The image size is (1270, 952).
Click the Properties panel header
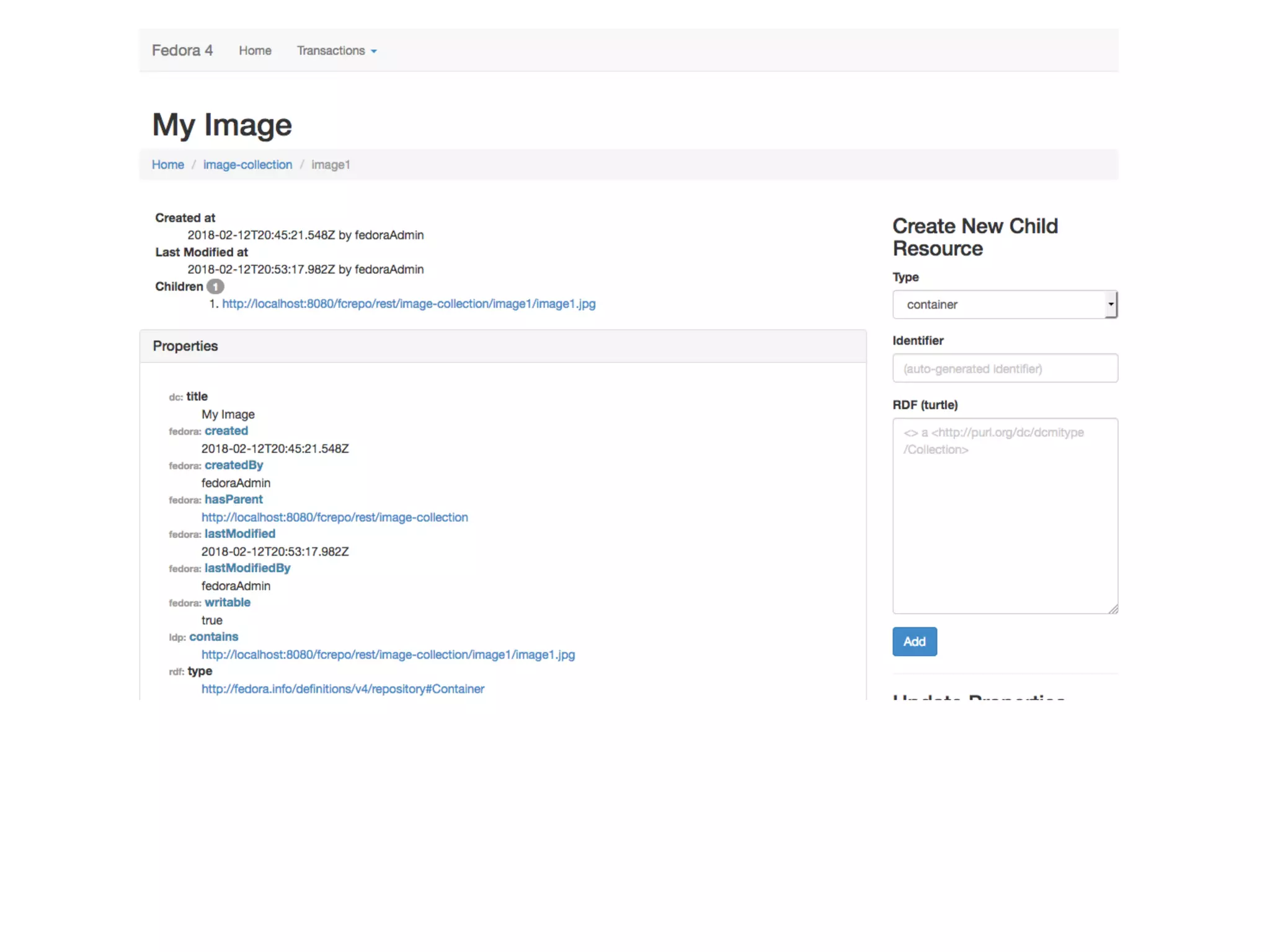(502, 346)
